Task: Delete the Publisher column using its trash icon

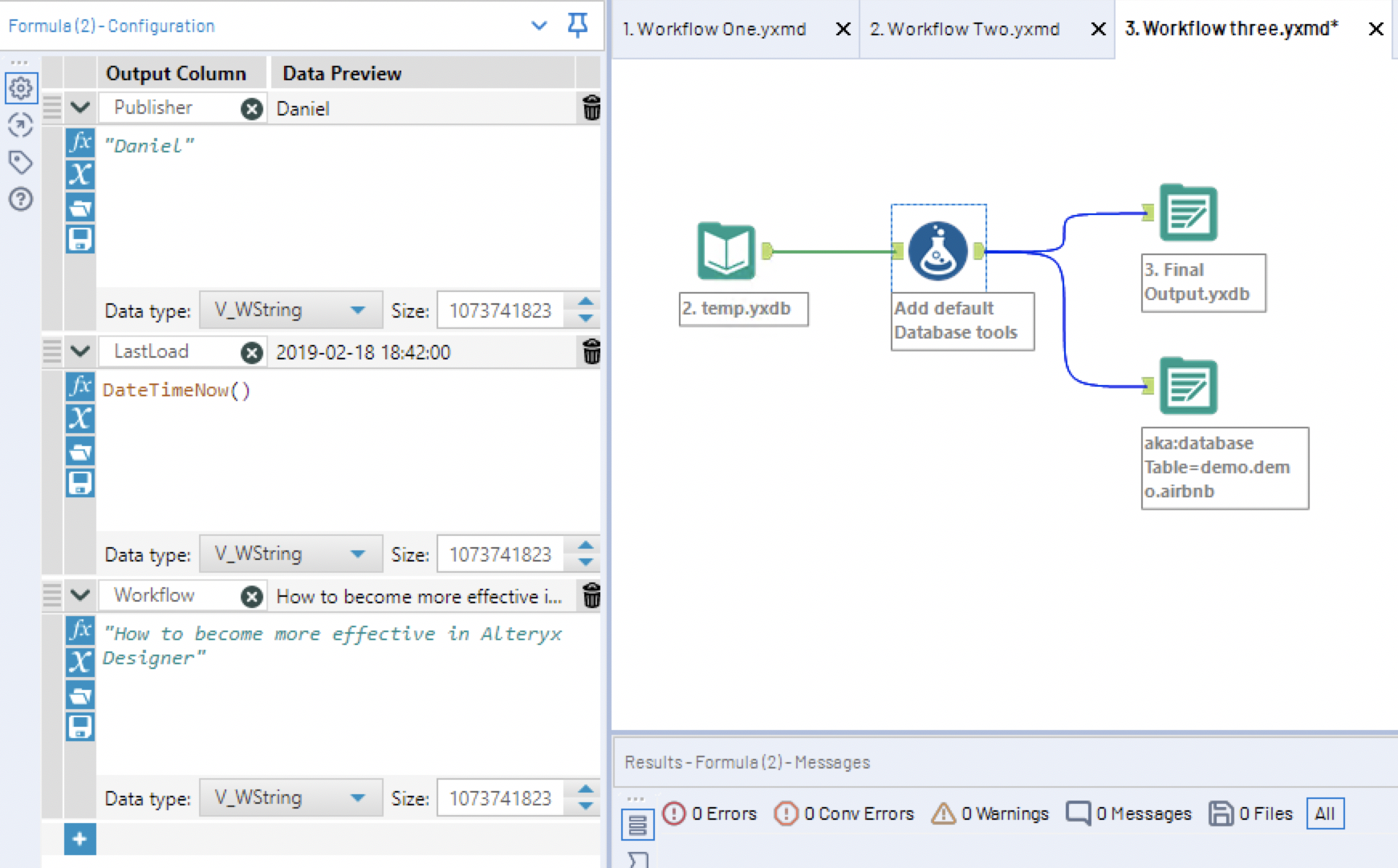Action: coord(591,107)
